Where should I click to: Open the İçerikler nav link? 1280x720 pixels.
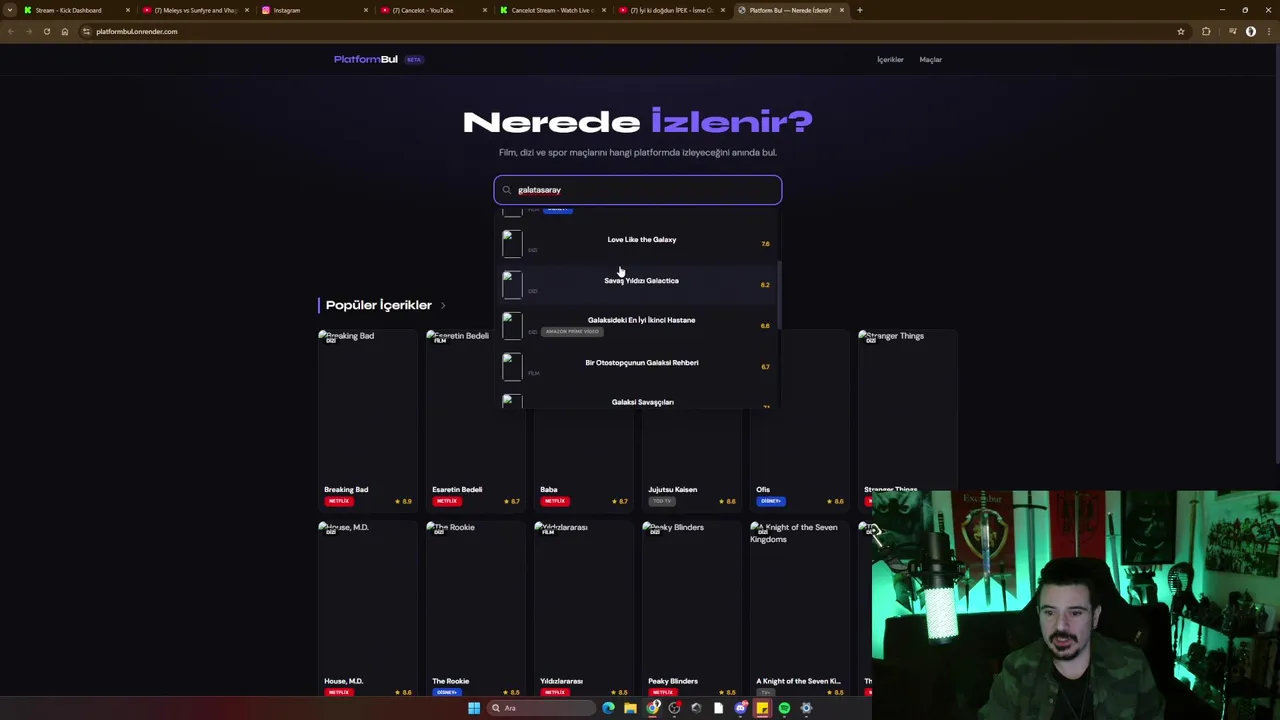890,59
